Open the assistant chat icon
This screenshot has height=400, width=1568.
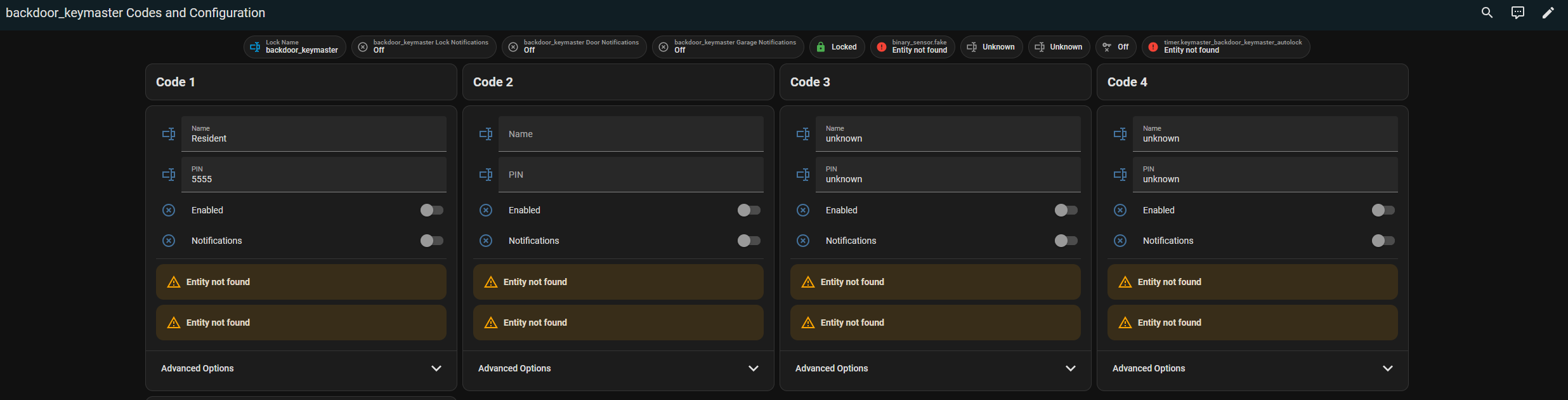pyautogui.click(x=1518, y=13)
